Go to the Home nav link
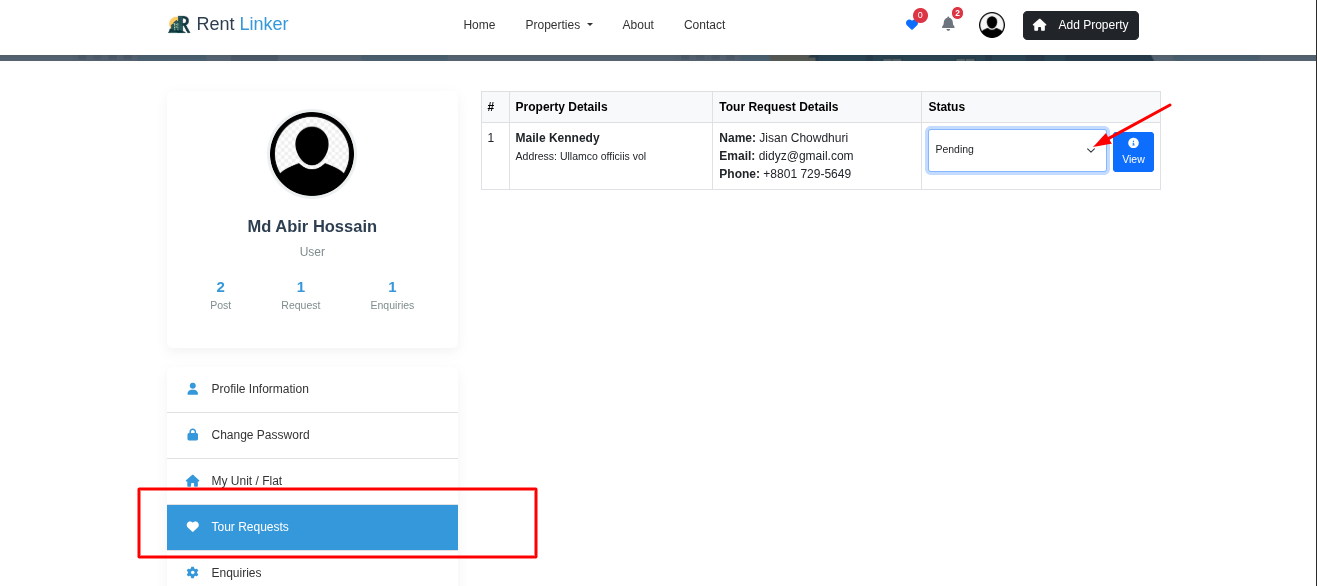Viewport: 1317px width, 586px height. pos(479,25)
